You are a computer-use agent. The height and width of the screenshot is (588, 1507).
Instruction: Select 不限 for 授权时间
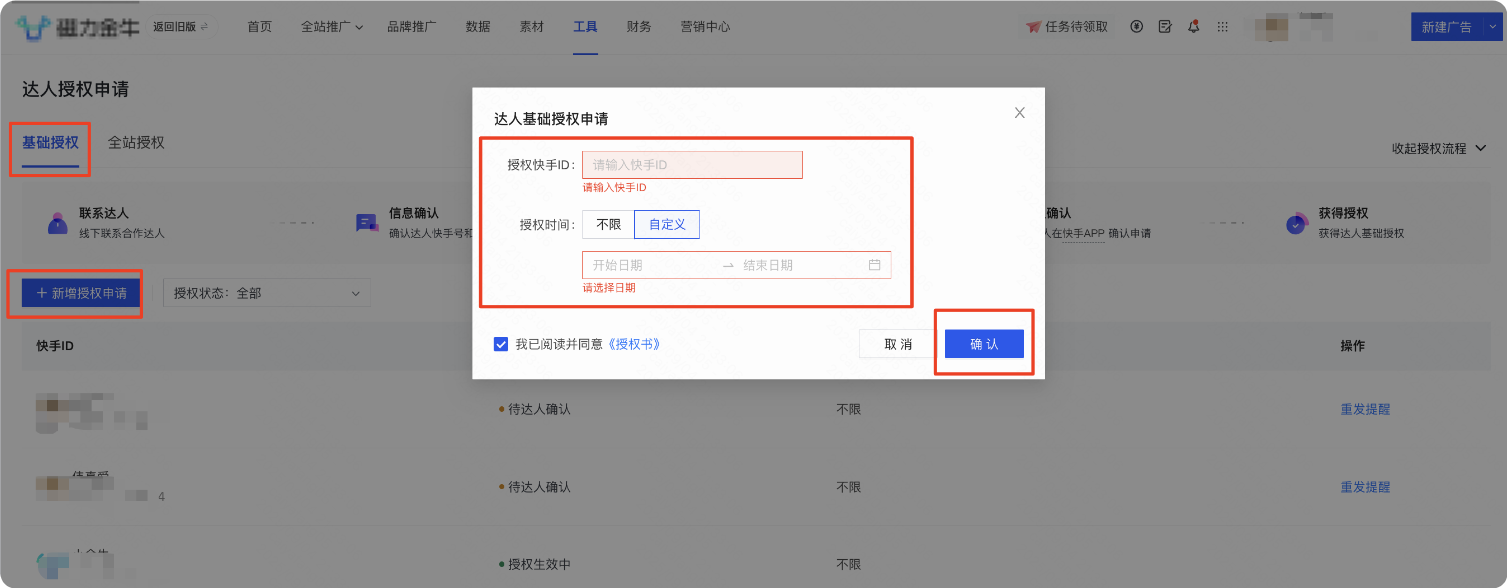607,224
